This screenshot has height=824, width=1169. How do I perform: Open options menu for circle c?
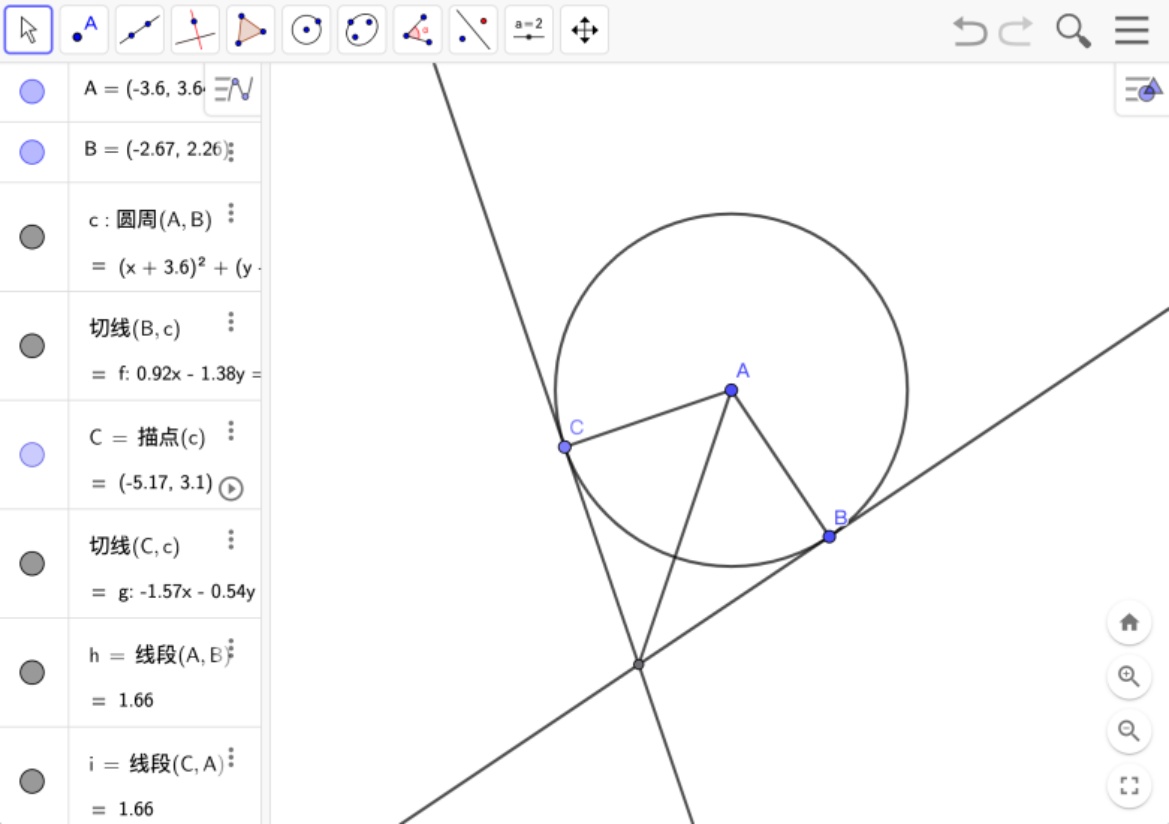point(231,213)
